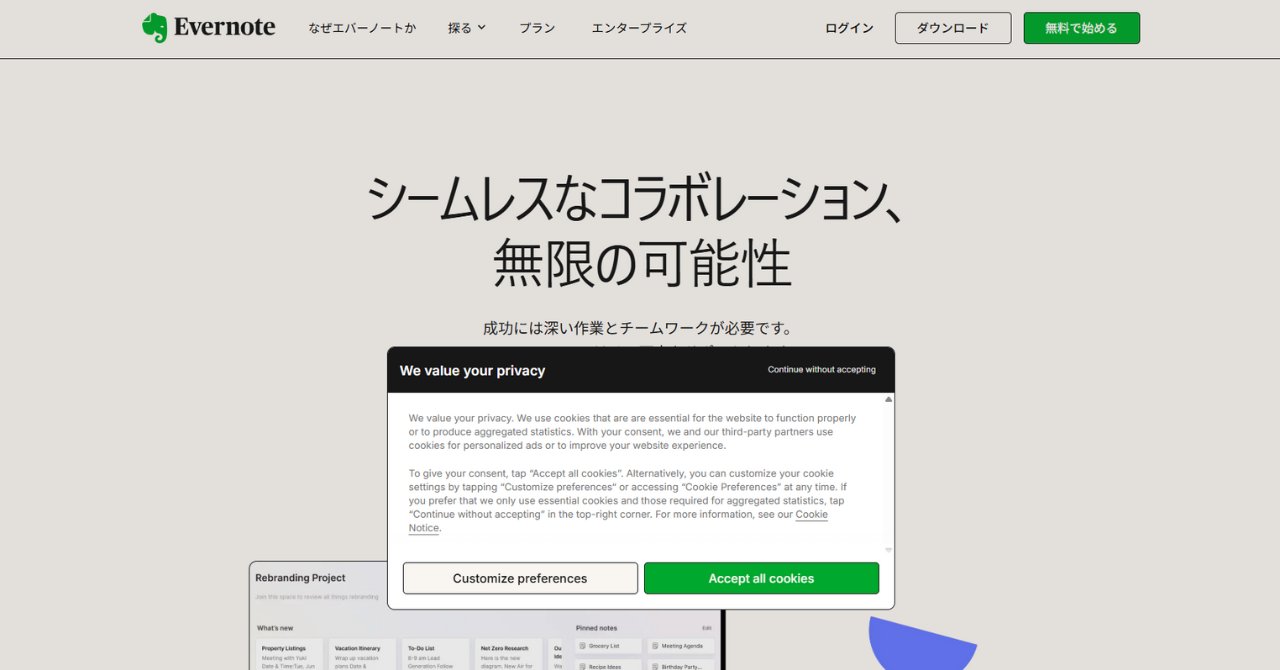Open the Cookie Notice link
Screen dimensions: 1280x670
point(811,515)
